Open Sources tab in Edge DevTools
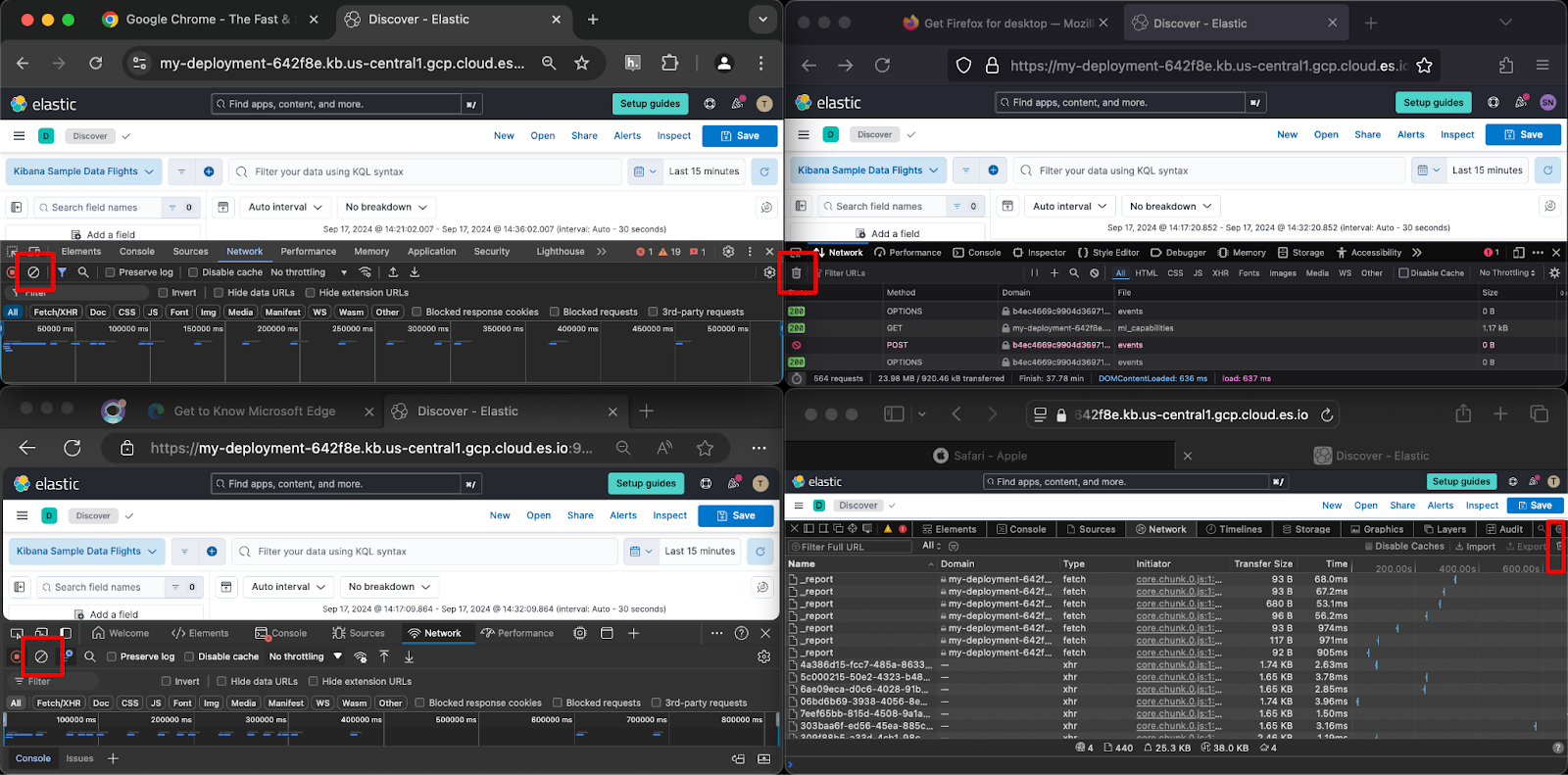The height and width of the screenshot is (775, 1568). [359, 633]
